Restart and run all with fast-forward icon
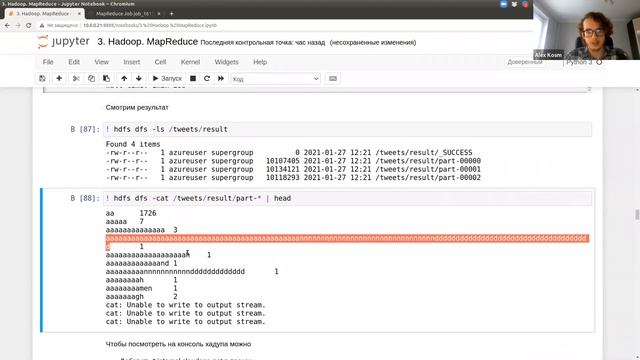640x360 pixels. (x=221, y=78)
